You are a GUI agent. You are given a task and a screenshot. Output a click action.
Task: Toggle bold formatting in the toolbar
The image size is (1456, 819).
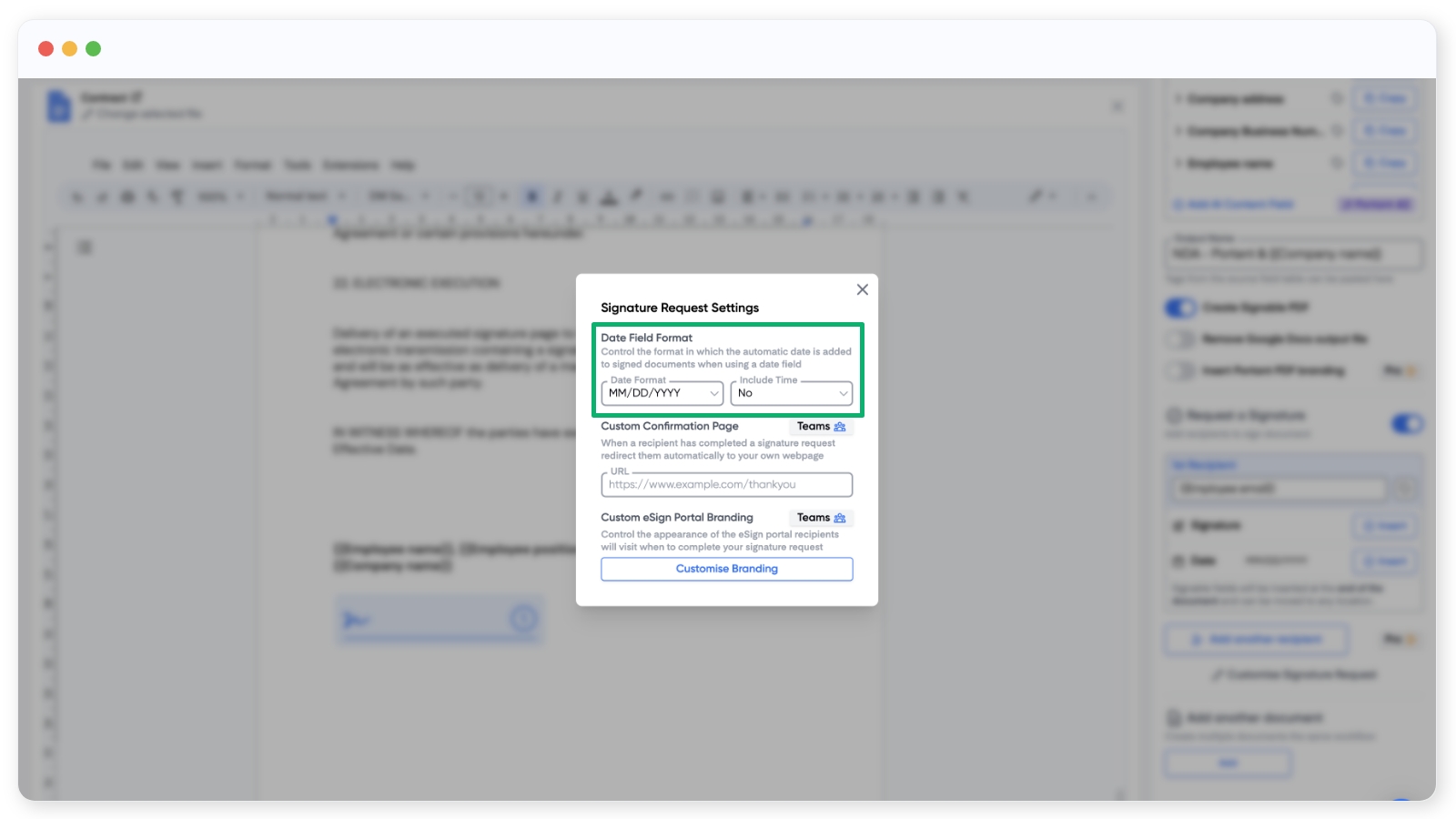[532, 197]
